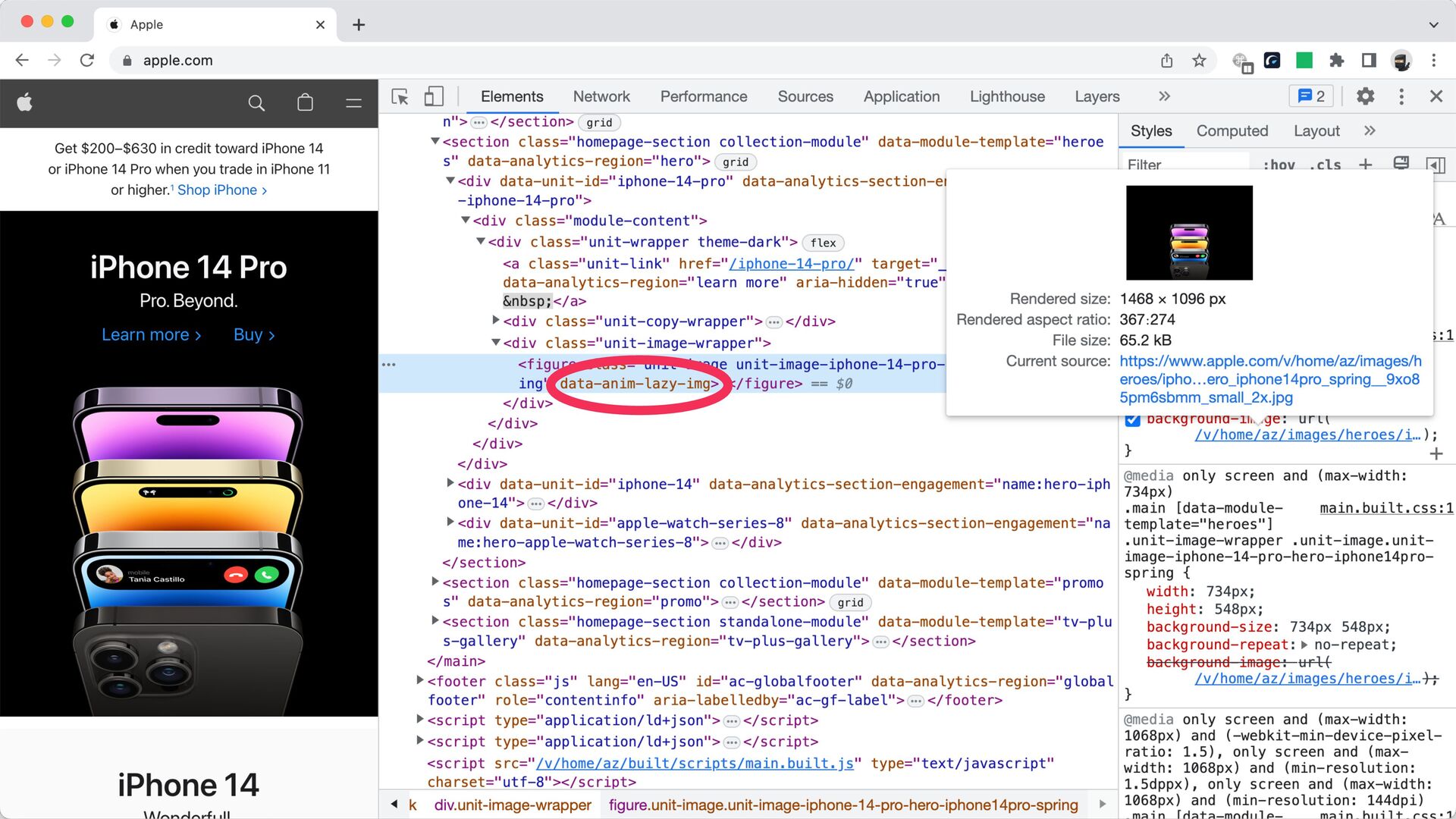Image resolution: width=1456 pixels, height=819 pixels.
Task: Collapse the unit-wrapper theme-dark div
Action: pos(481,241)
